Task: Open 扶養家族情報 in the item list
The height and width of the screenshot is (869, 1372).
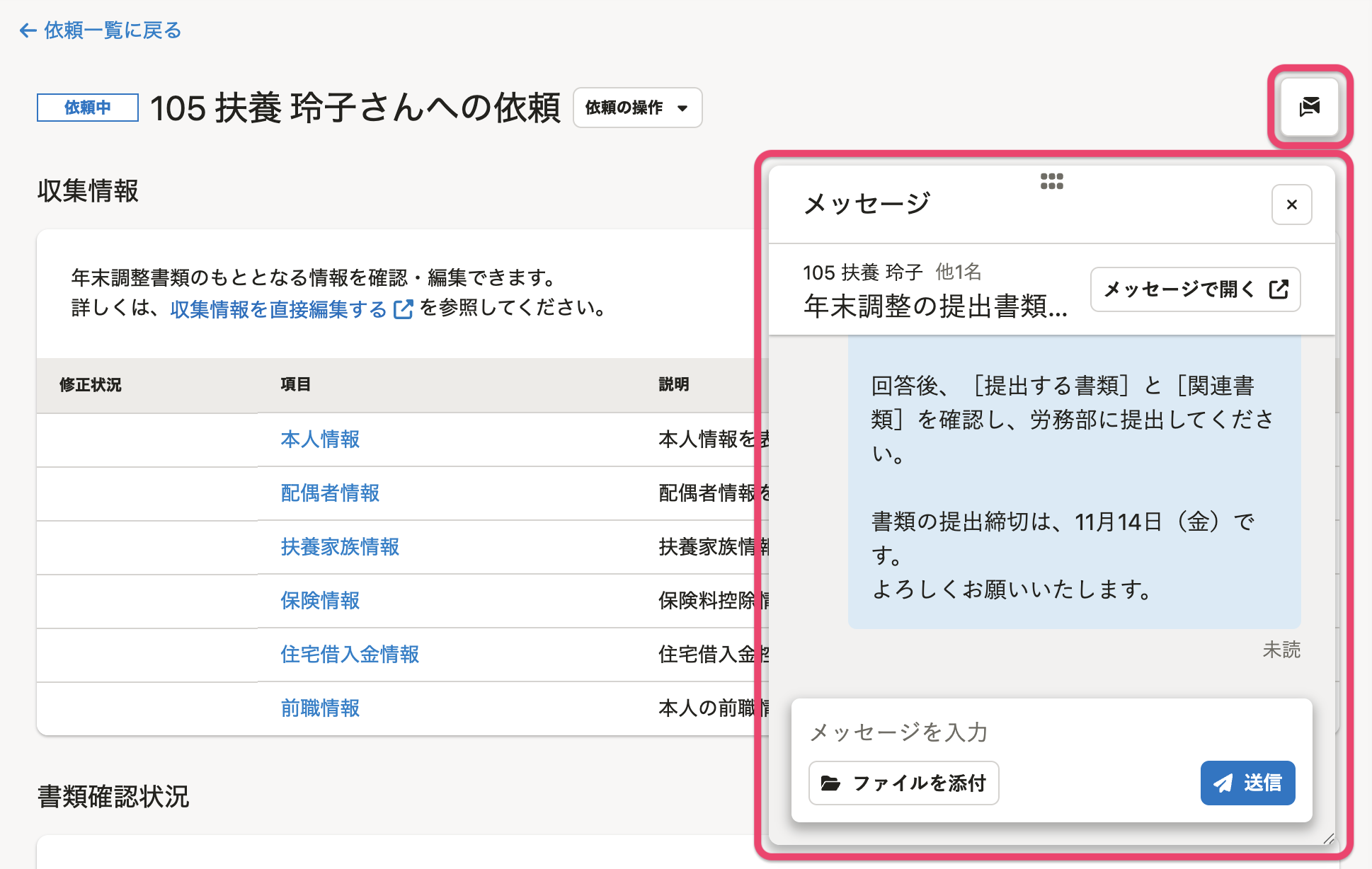Action: 340,547
